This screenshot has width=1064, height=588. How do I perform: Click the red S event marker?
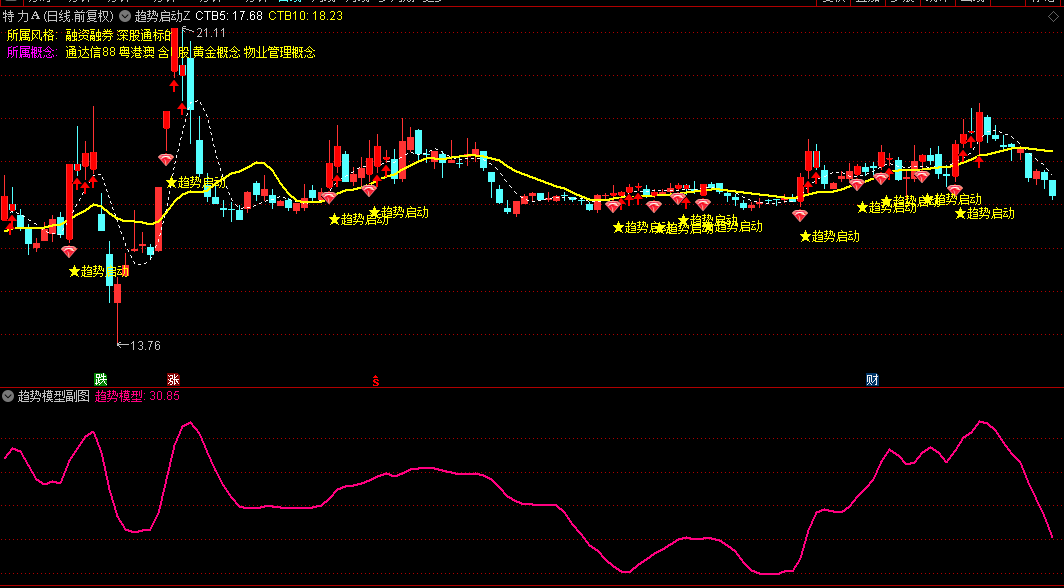pyautogui.click(x=375, y=381)
